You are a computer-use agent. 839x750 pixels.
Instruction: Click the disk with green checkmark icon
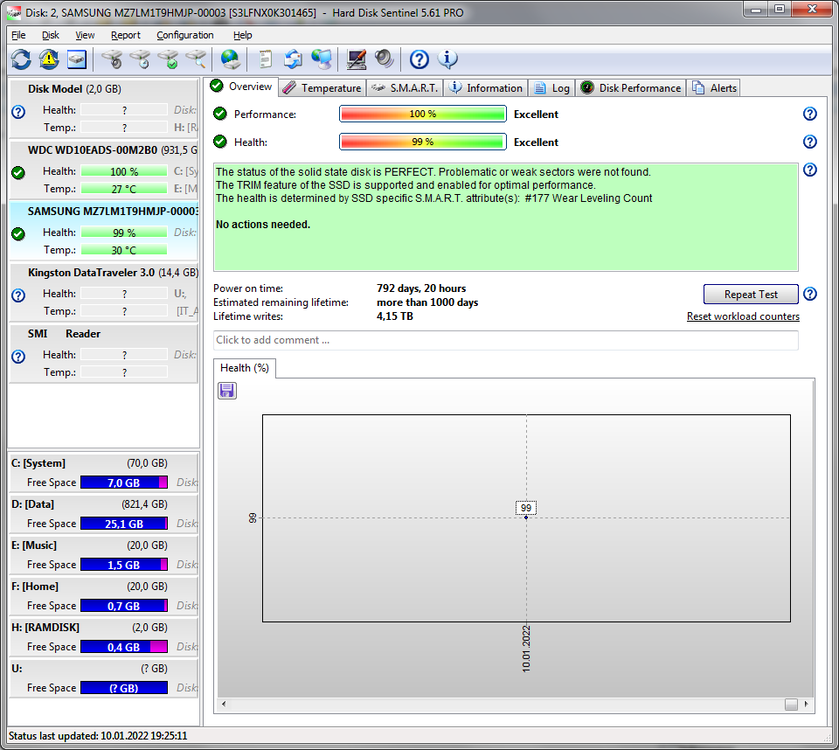[x=168, y=59]
